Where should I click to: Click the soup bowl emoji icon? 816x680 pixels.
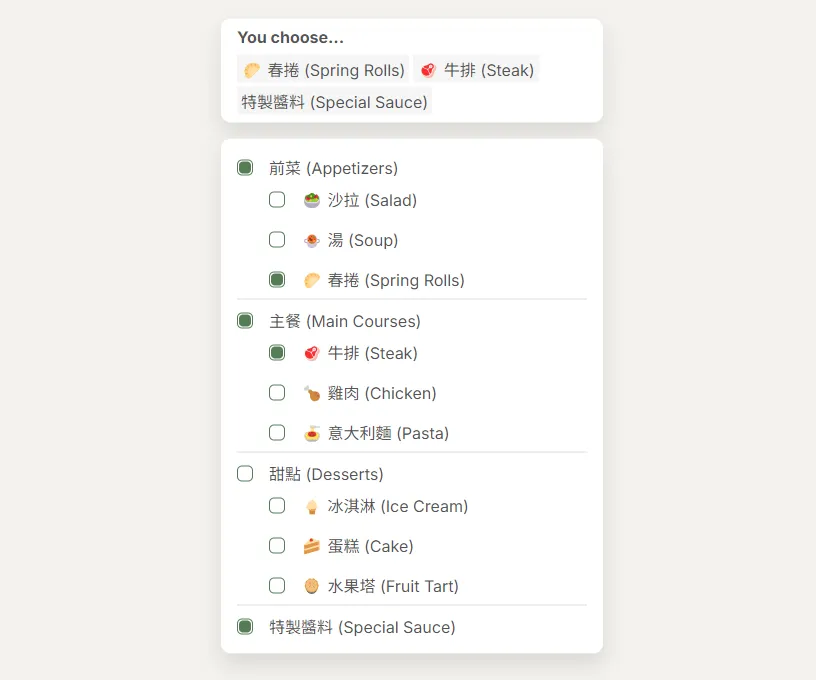coord(312,240)
